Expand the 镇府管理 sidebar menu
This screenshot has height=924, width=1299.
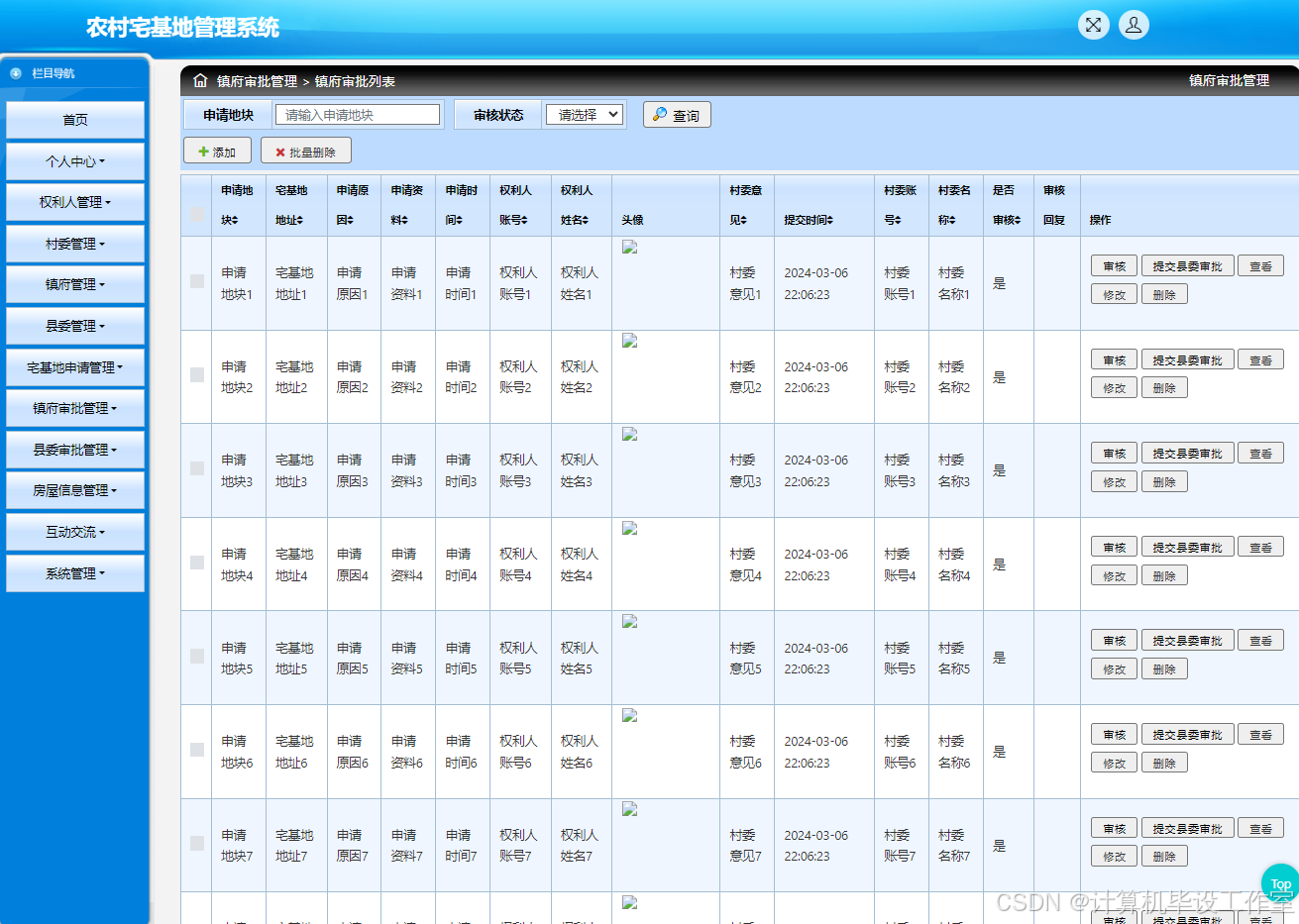pyautogui.click(x=75, y=284)
